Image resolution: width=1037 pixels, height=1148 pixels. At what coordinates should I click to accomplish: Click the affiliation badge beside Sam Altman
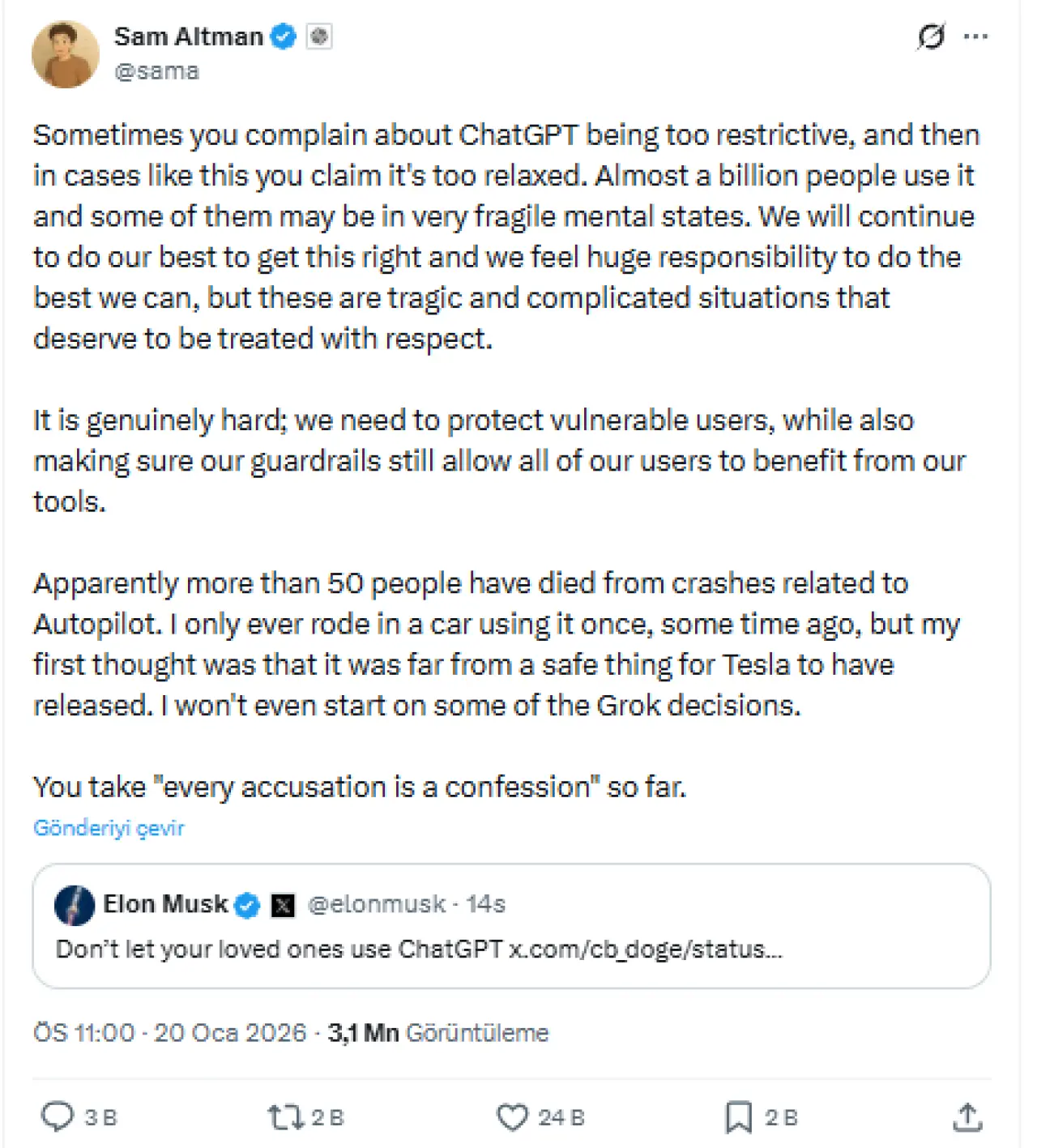point(319,36)
